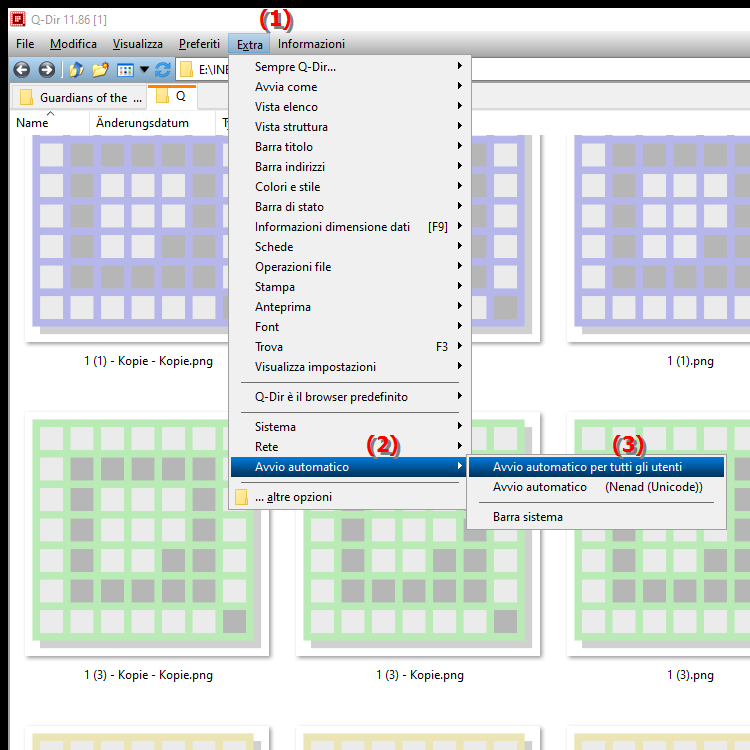Open the Preferiti menu

[199, 44]
